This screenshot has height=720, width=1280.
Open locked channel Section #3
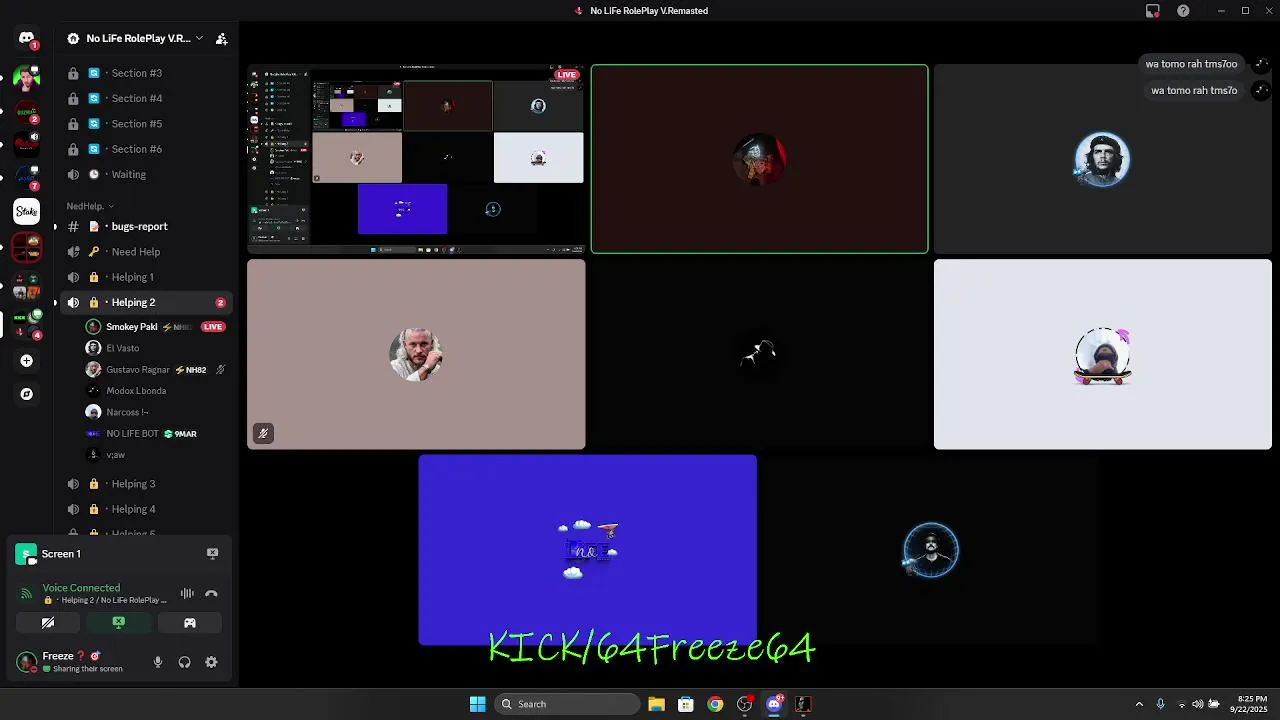click(146, 73)
